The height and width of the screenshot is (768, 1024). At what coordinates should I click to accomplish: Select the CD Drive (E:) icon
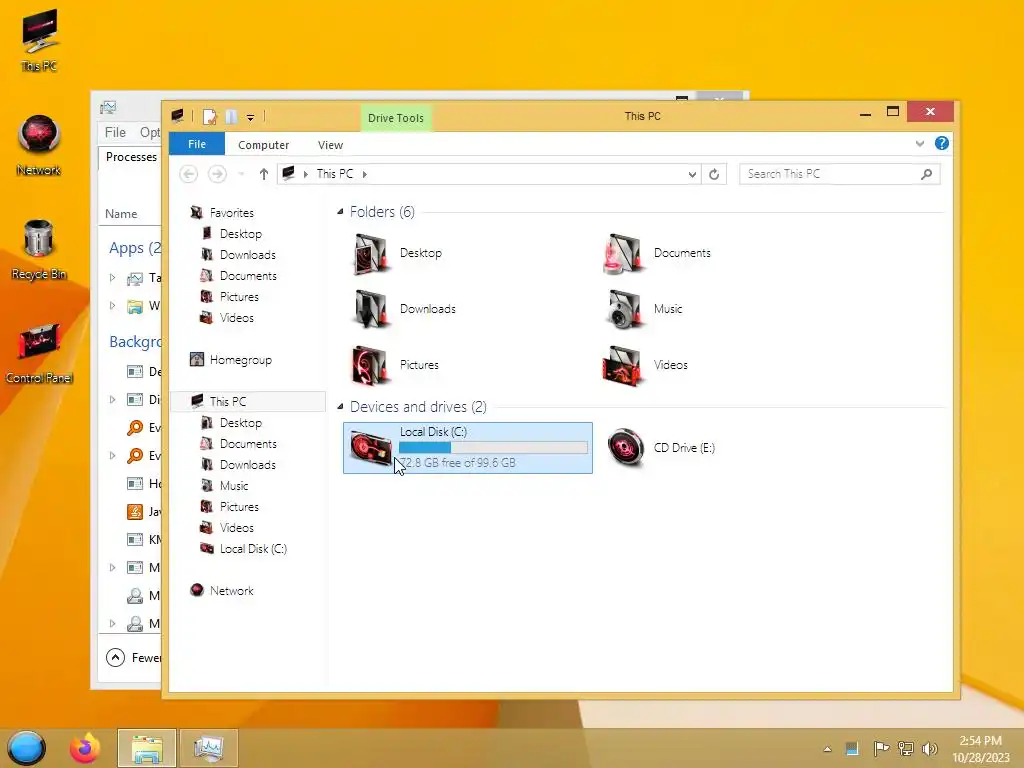pos(625,448)
